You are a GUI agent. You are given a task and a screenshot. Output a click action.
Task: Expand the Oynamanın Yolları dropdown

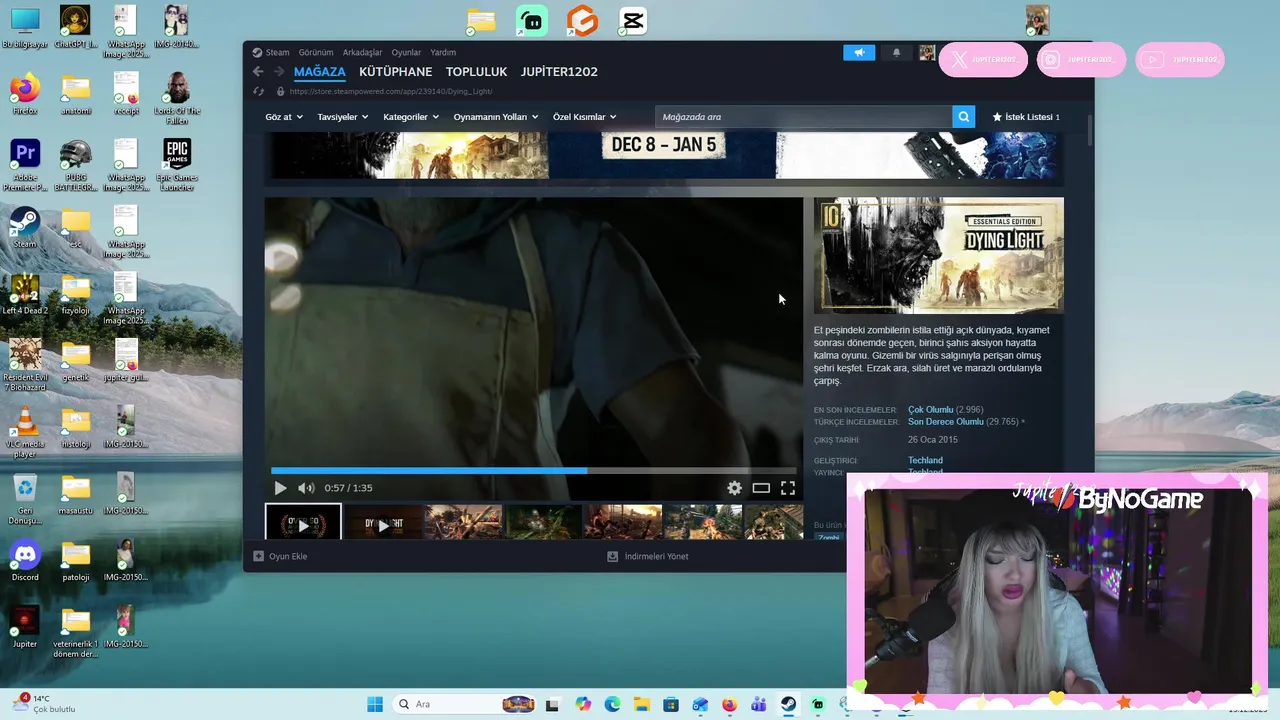pos(496,117)
